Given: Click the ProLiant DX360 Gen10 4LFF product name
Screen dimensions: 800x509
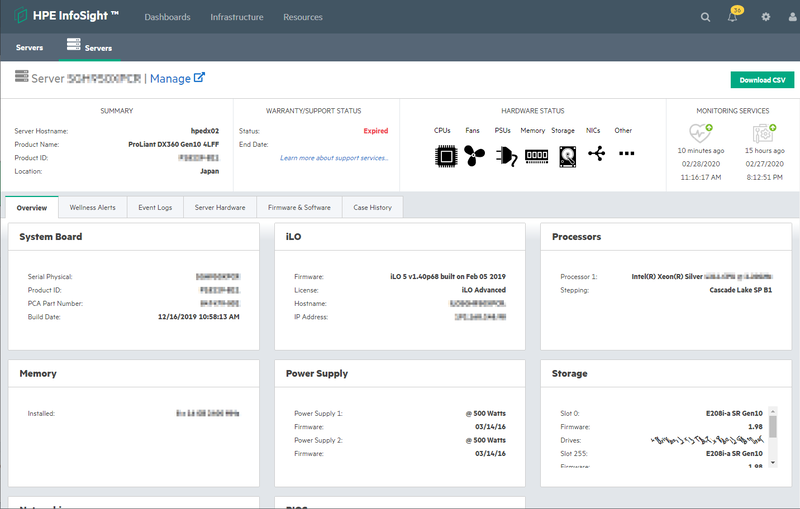Looking at the screenshot, I should click(173, 144).
